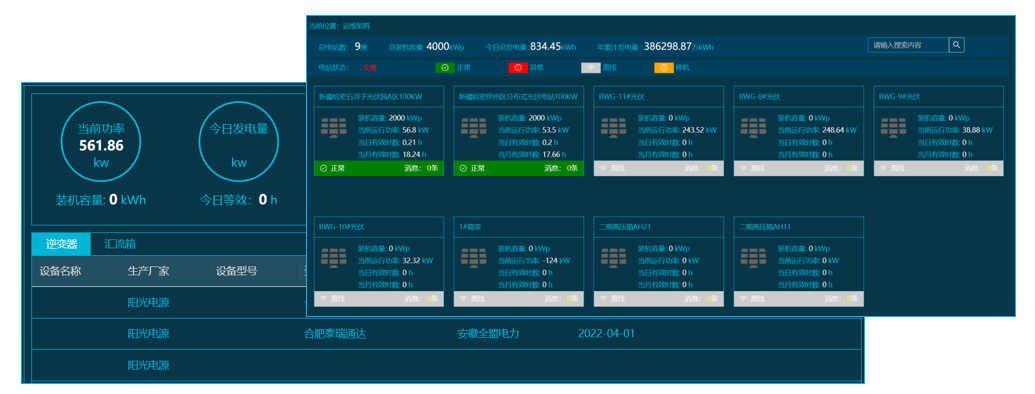Click the red 异常 status filter icon
This screenshot has height=394, width=1035.
click(518, 67)
